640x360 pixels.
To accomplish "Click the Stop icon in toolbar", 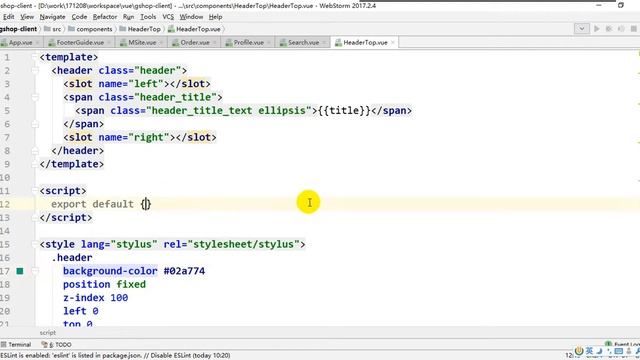I will (x=634, y=29).
